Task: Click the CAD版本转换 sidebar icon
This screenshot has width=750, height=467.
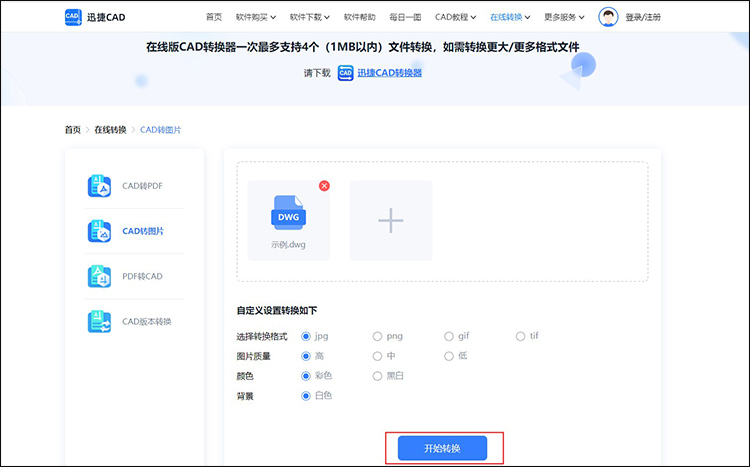Action: tap(98, 321)
